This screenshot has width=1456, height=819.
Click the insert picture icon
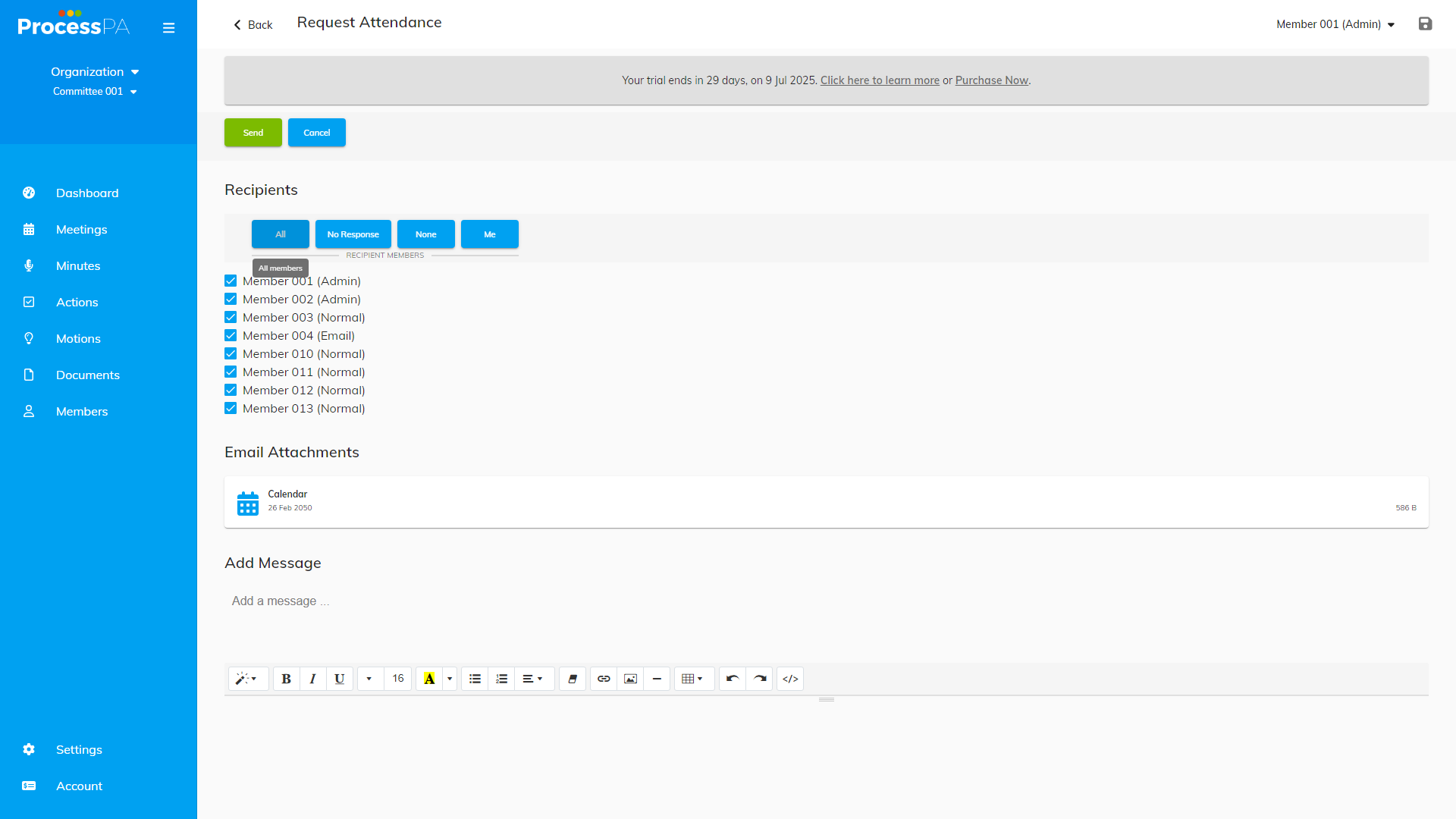point(630,679)
